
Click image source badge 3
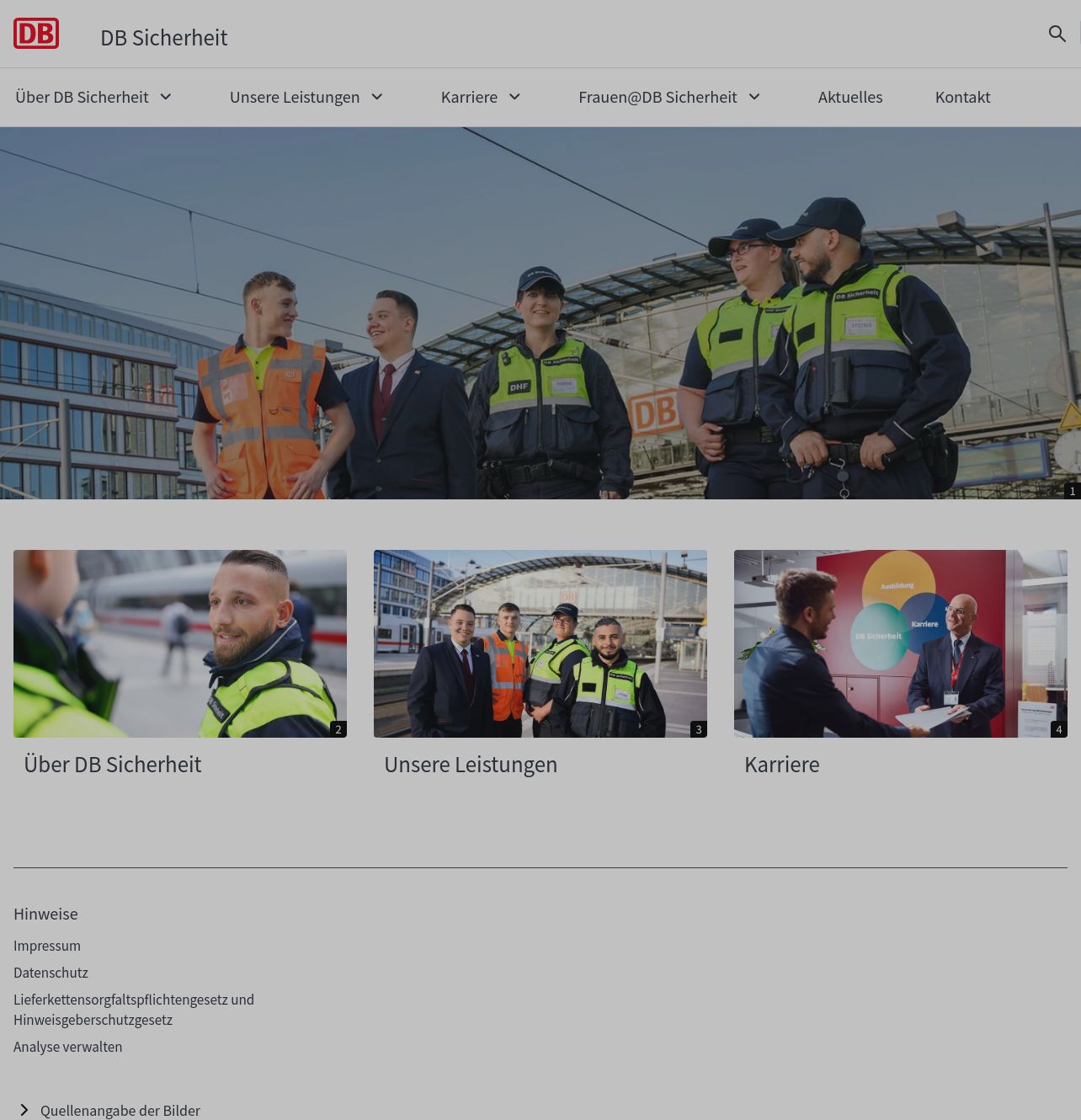tap(699, 729)
